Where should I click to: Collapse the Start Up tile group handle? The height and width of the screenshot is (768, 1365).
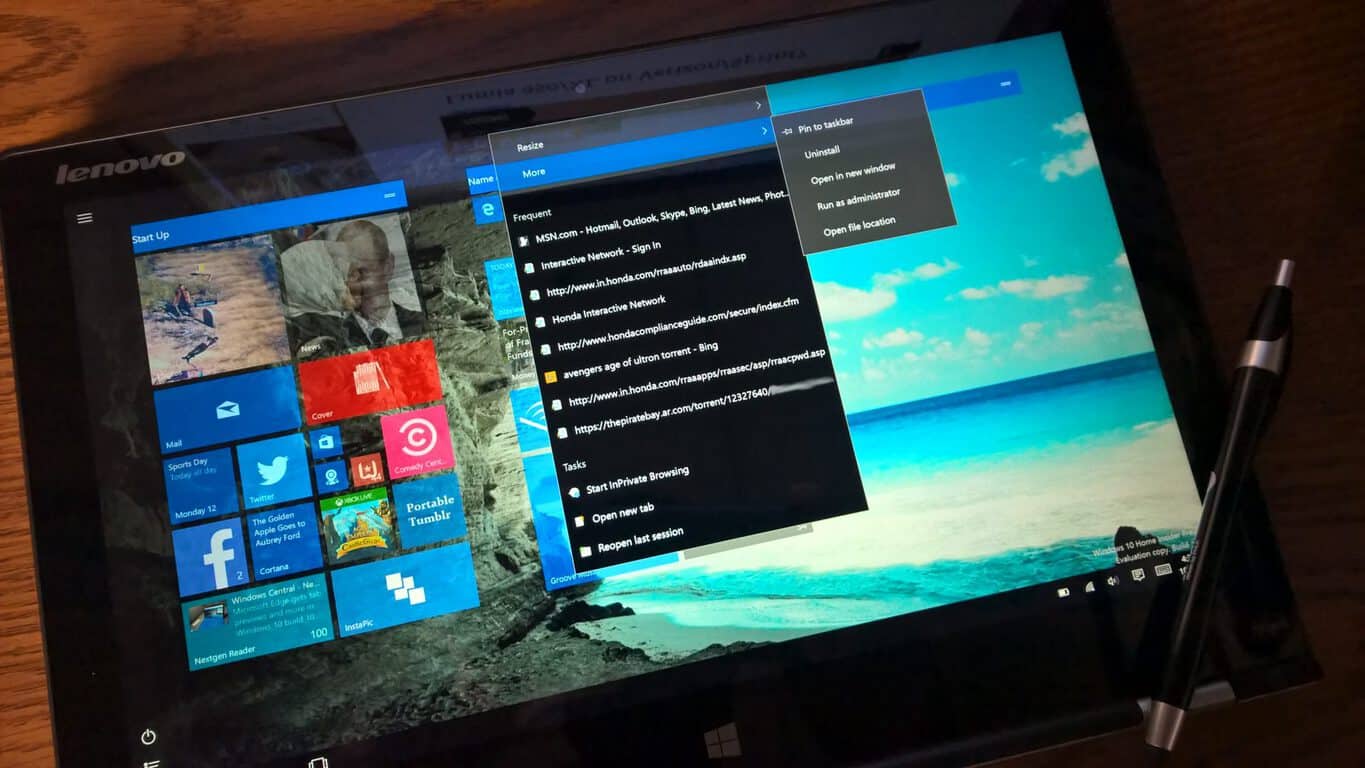[x=389, y=197]
